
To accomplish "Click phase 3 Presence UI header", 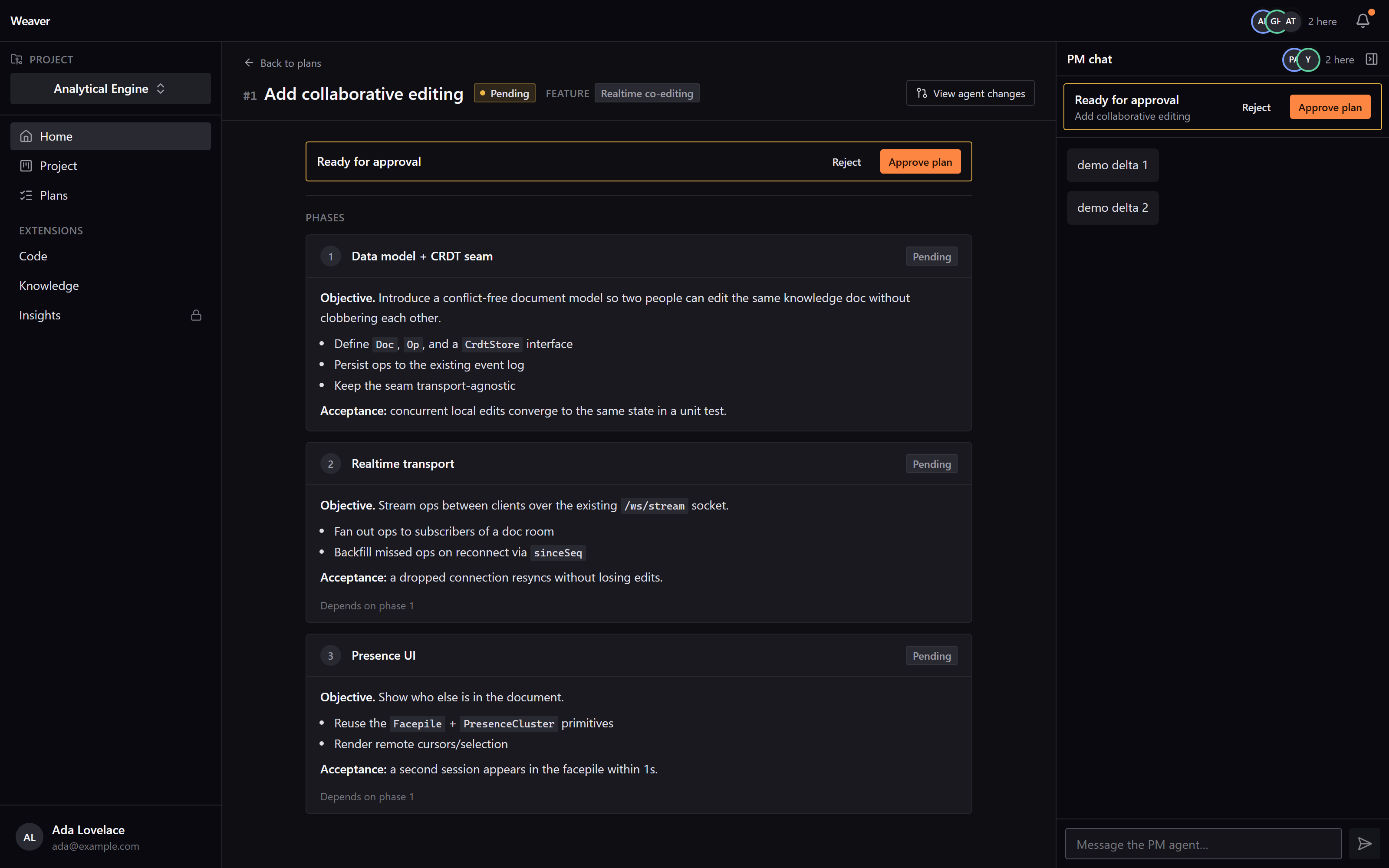I will click(x=638, y=656).
